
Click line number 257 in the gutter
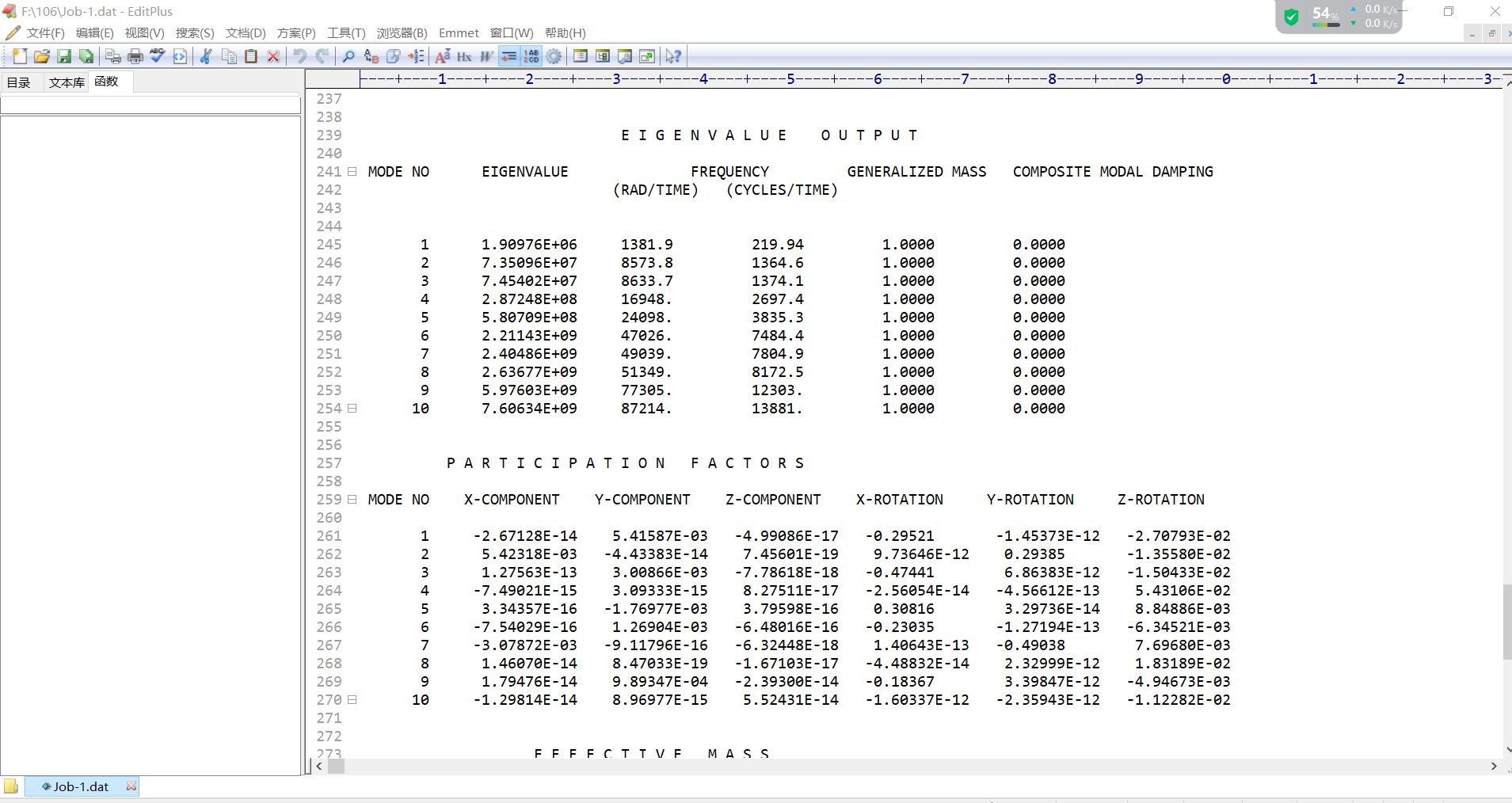coord(329,463)
